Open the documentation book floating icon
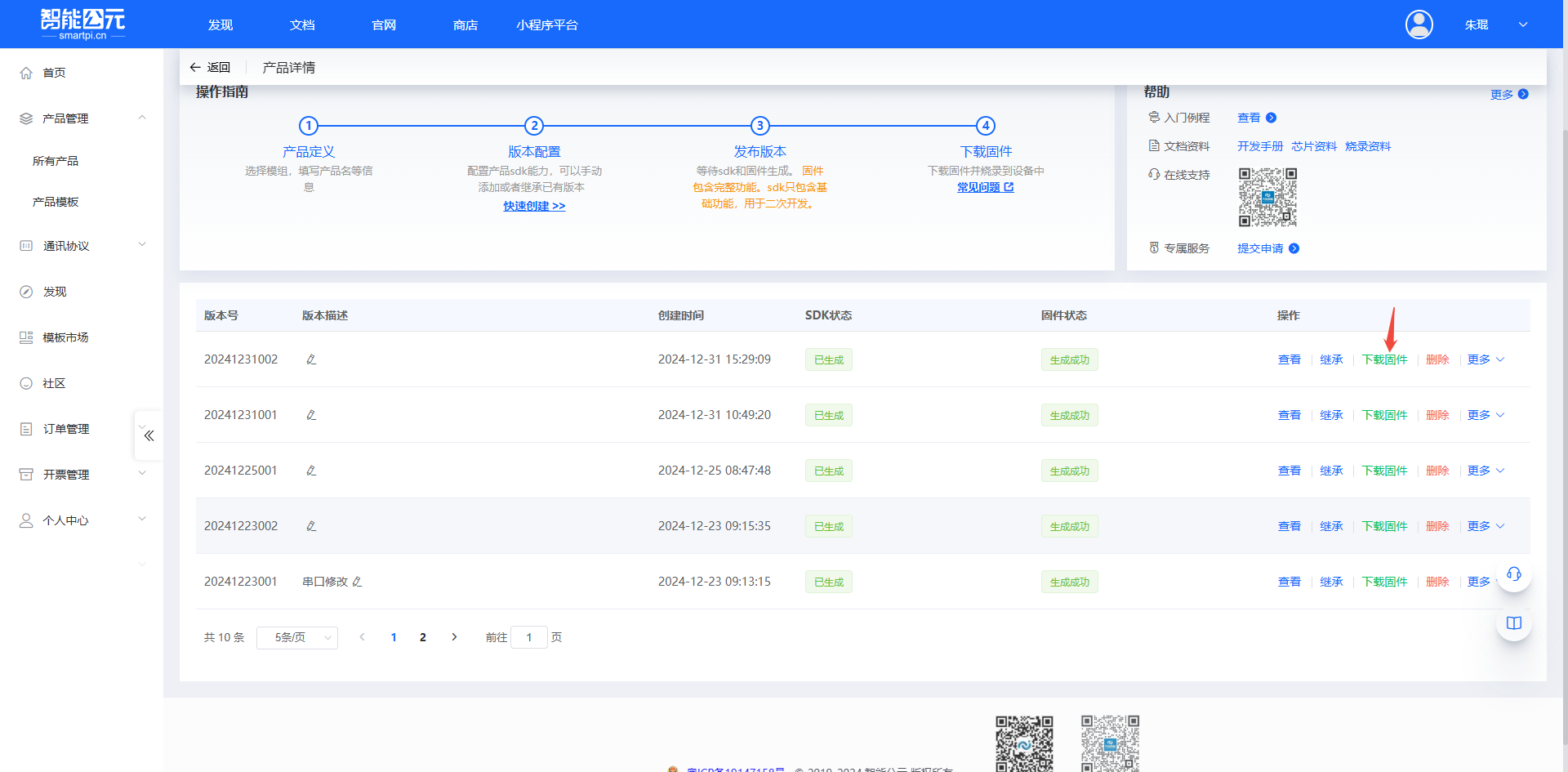The width and height of the screenshot is (1568, 772). [x=1513, y=623]
